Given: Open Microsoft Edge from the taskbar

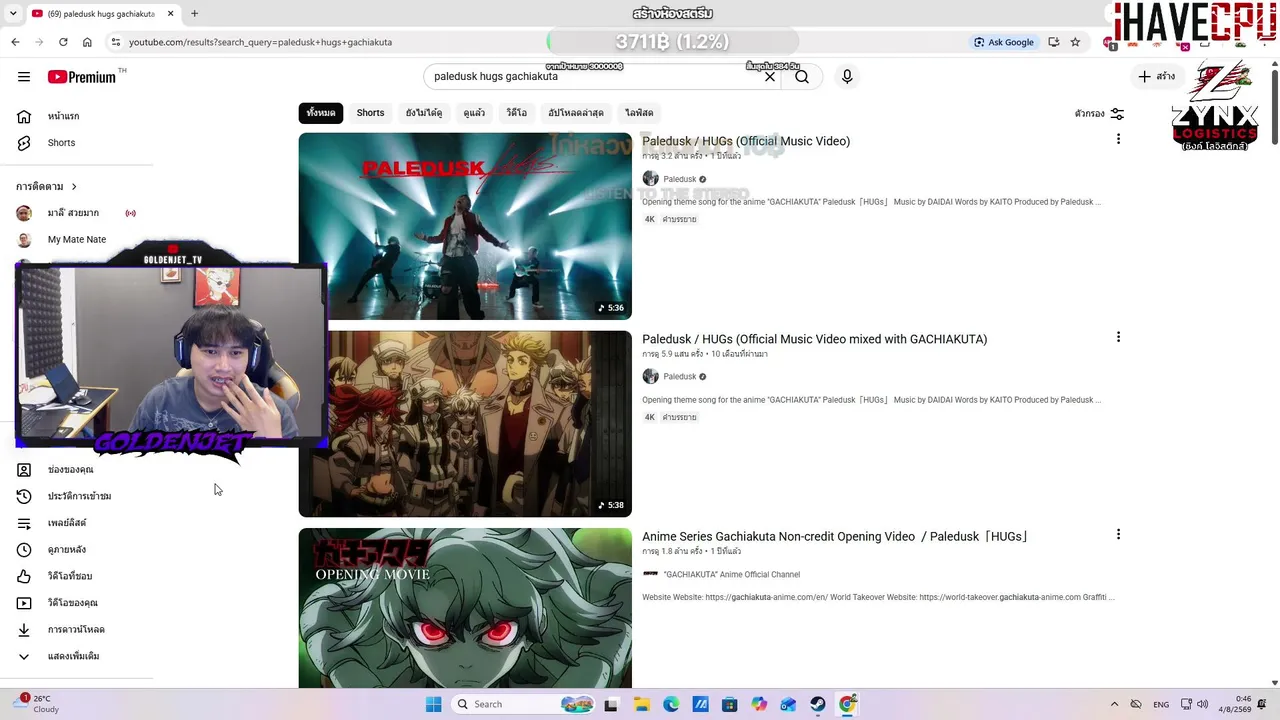Looking at the screenshot, I should (x=671, y=704).
